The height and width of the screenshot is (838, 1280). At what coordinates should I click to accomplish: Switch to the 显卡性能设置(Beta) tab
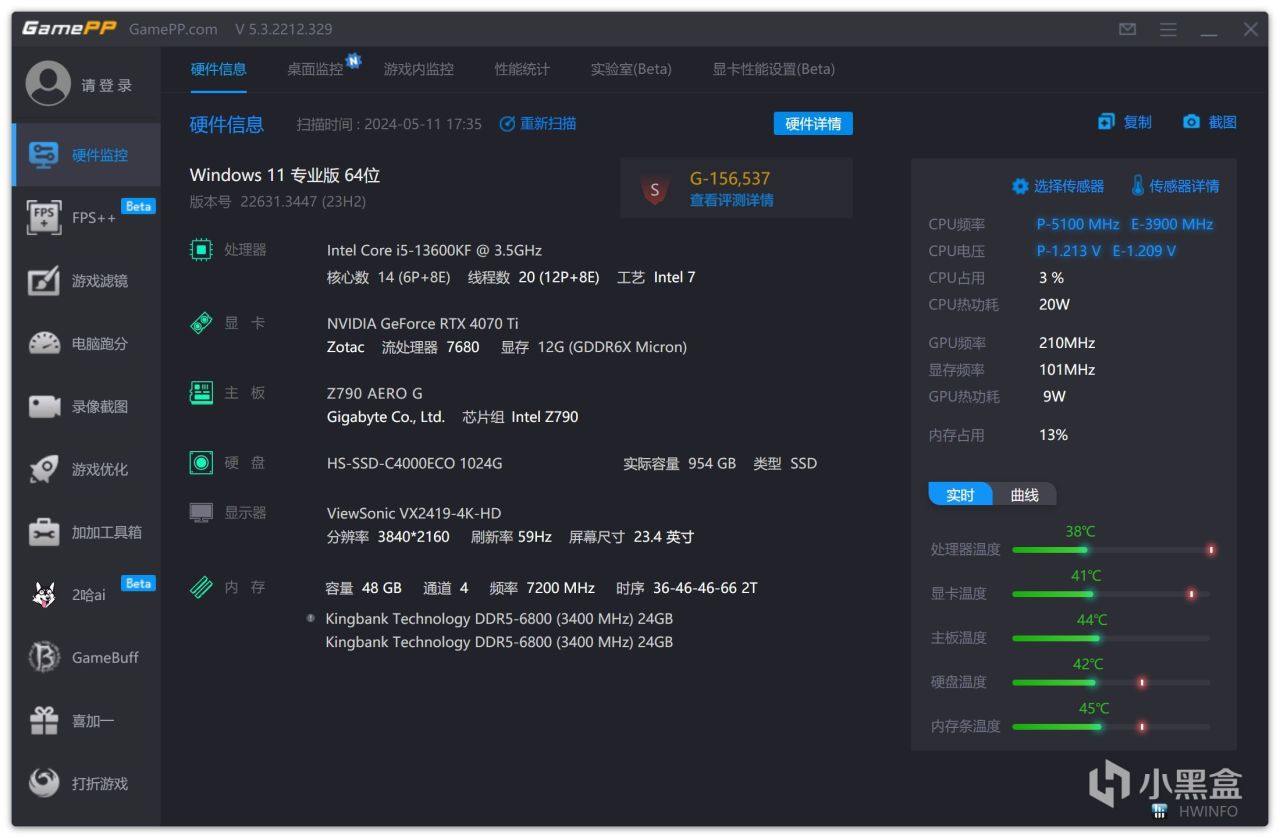[773, 69]
